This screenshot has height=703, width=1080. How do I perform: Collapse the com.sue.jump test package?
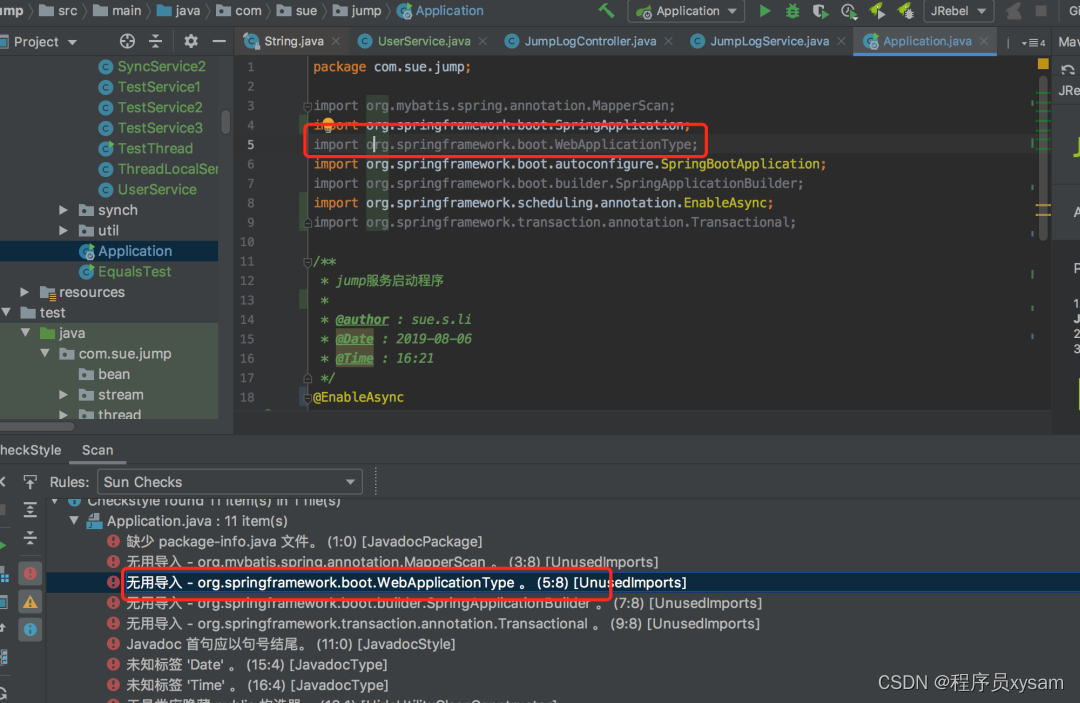tap(45, 353)
